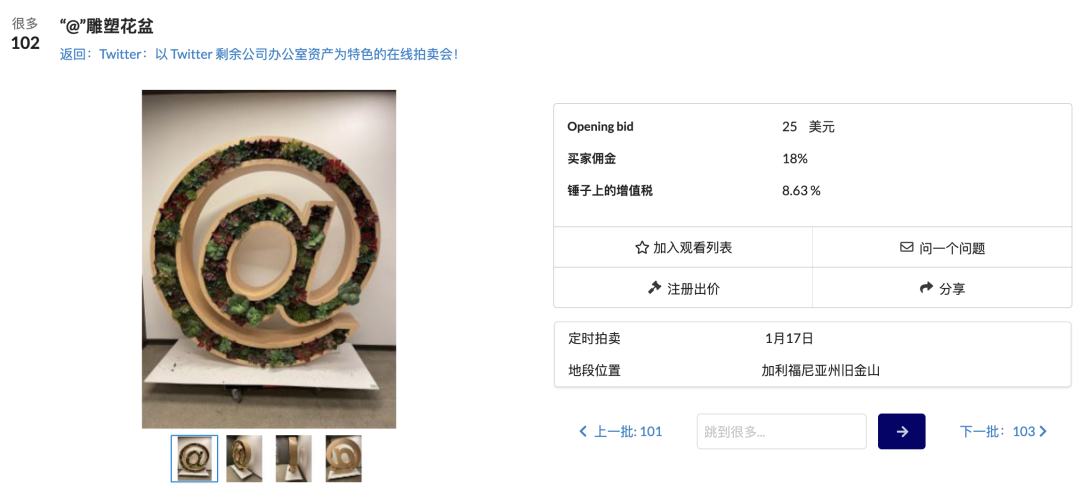Click the 跳到很多 lot number input field
Screen dimensions: 1080x494
782,431
